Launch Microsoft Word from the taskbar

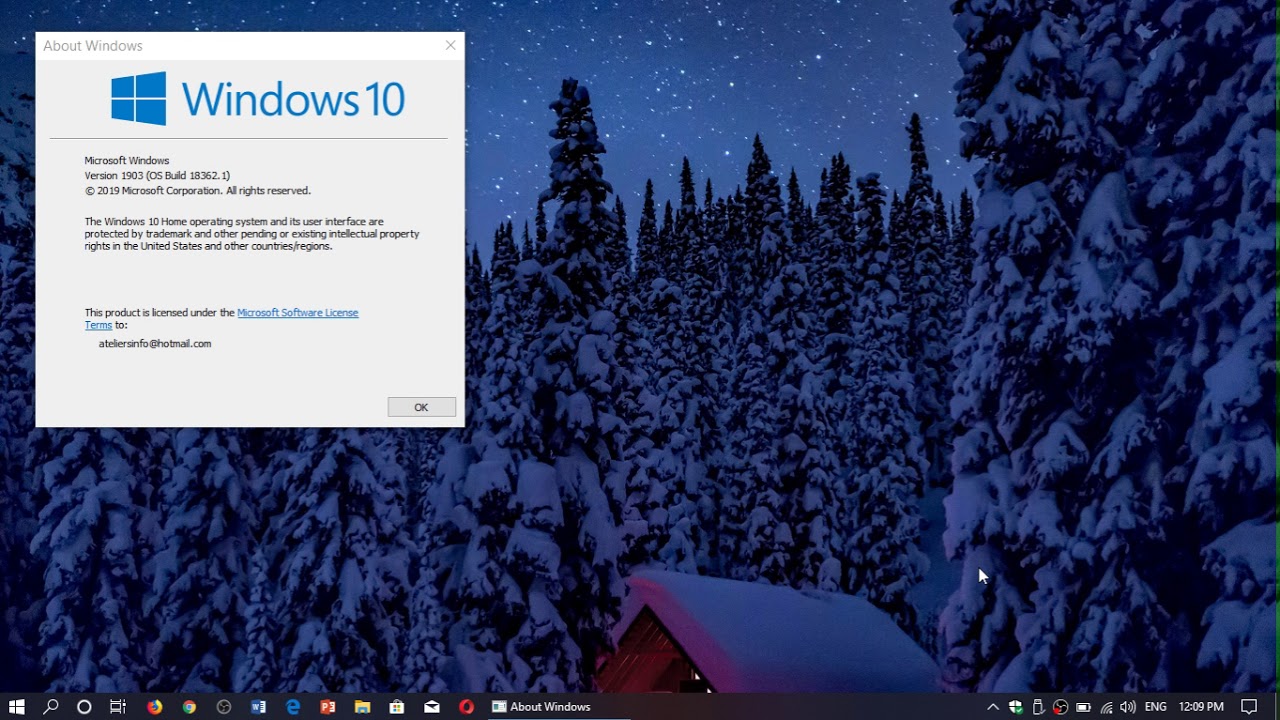tap(258, 707)
